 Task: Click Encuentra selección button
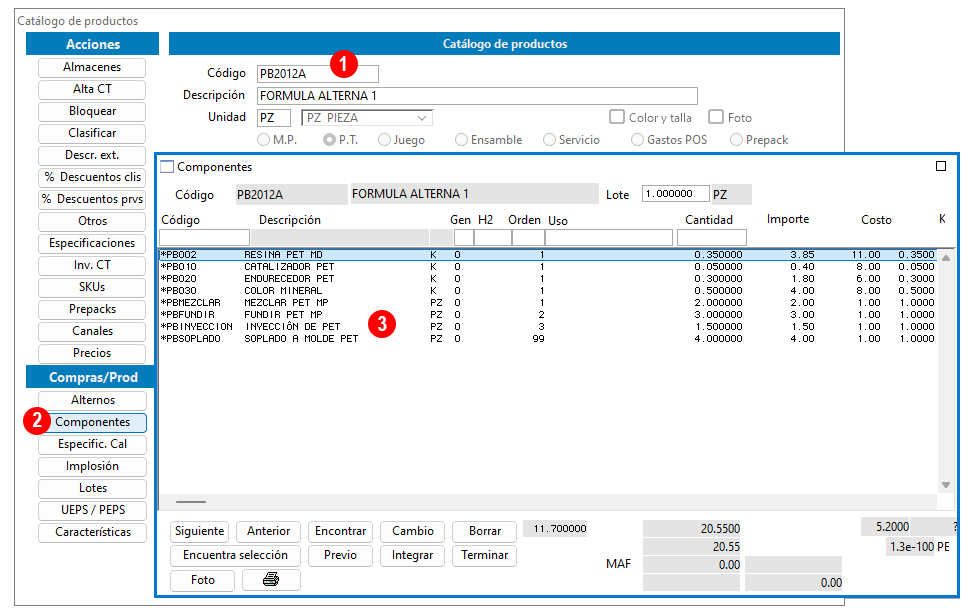(235, 555)
